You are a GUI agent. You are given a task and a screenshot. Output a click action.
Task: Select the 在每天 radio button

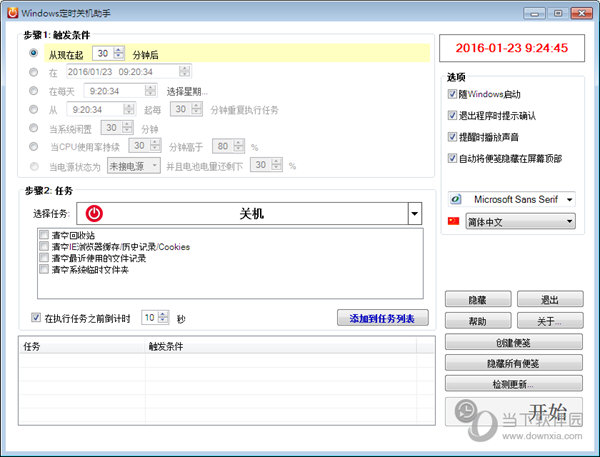coord(34,91)
